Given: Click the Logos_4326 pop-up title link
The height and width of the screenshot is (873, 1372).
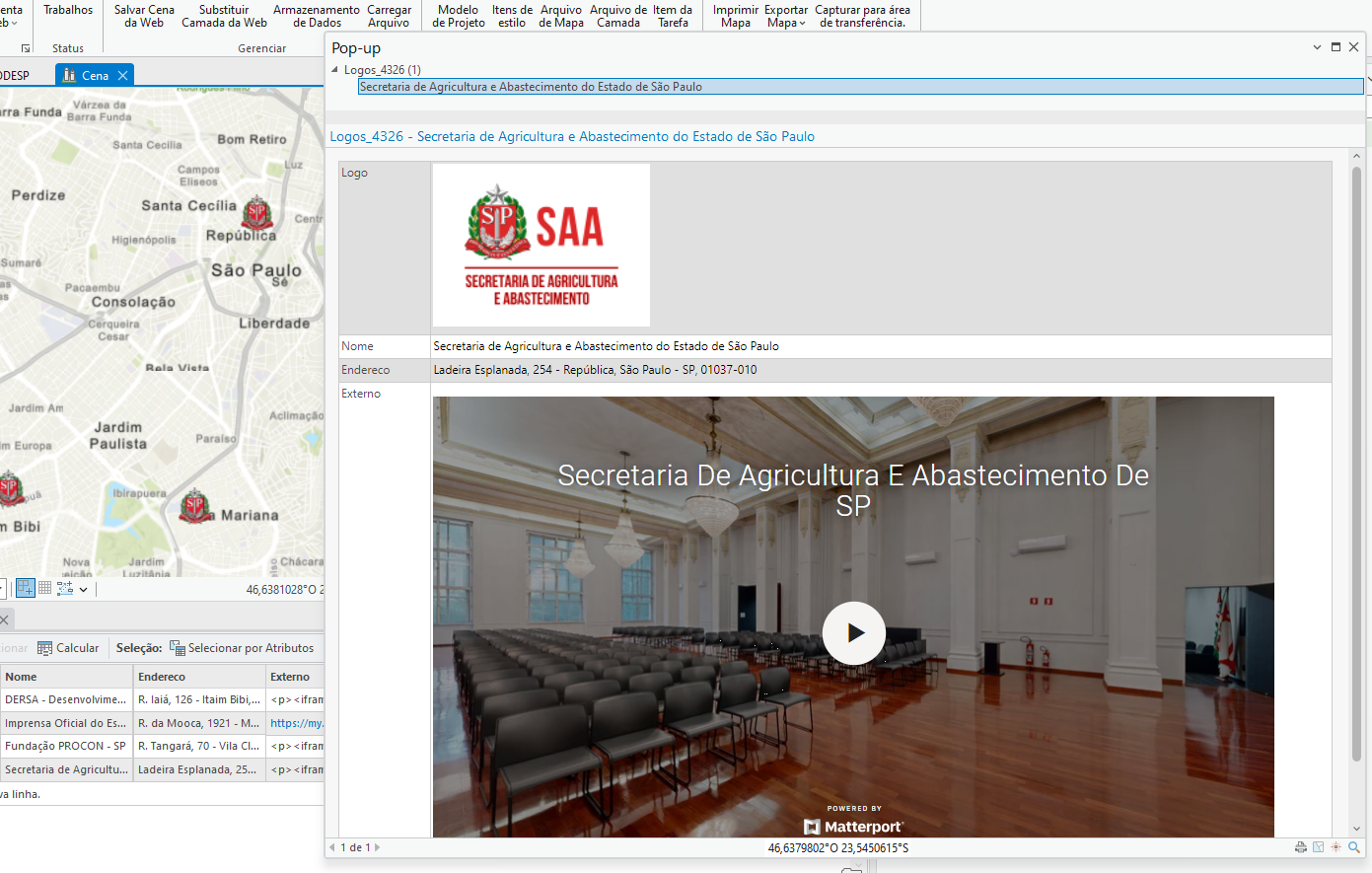Looking at the screenshot, I should pos(572,137).
